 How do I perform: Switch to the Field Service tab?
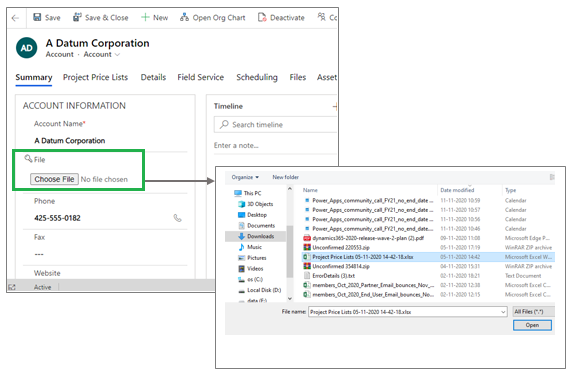click(x=201, y=77)
